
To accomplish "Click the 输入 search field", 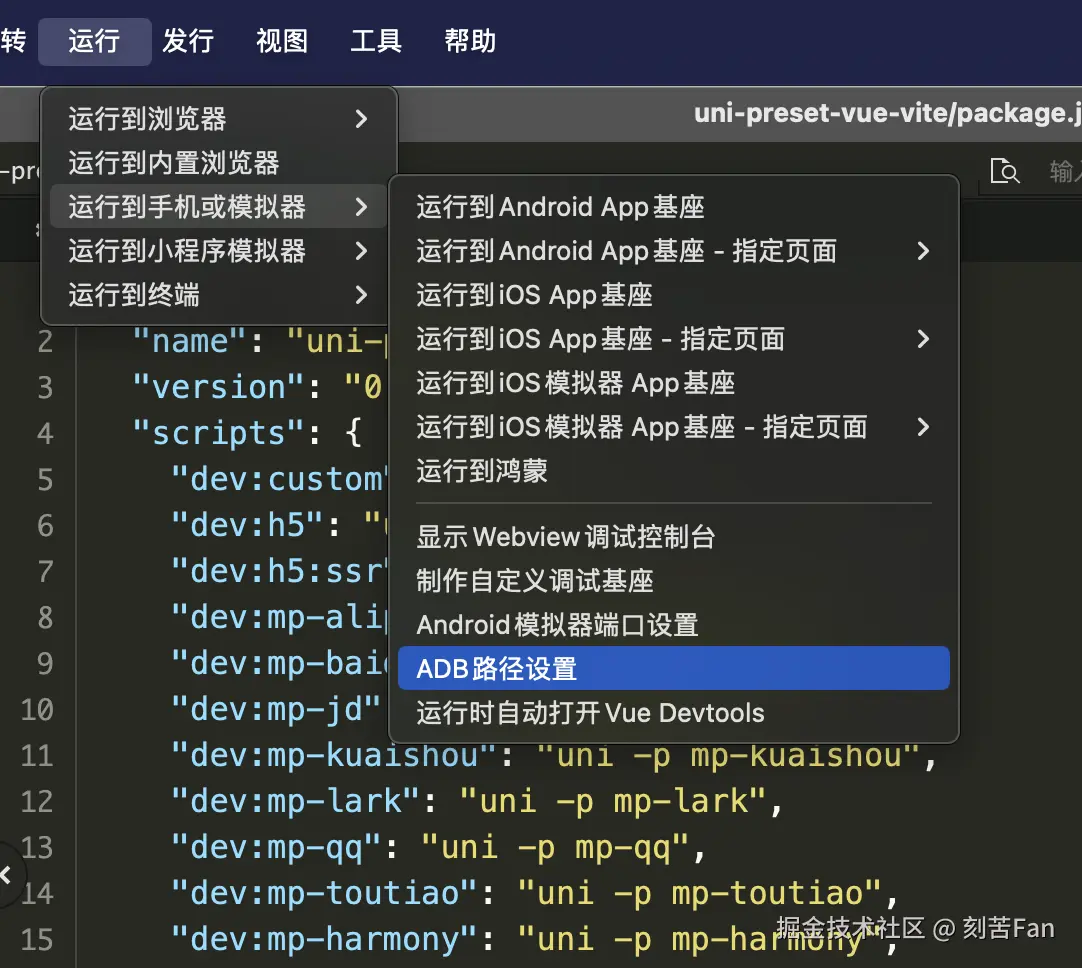I will tap(1066, 171).
